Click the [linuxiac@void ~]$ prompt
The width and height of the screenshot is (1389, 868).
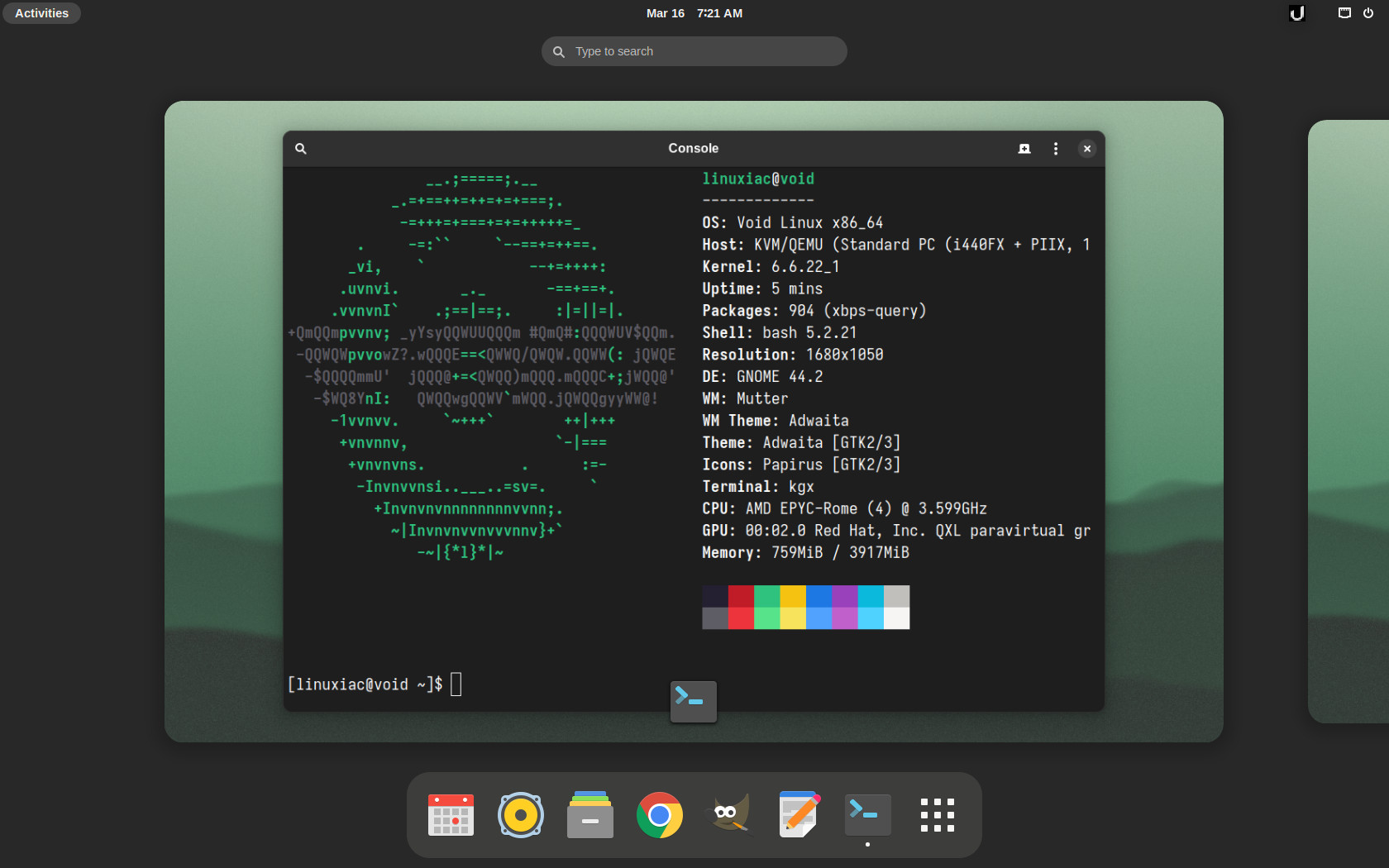[365, 684]
